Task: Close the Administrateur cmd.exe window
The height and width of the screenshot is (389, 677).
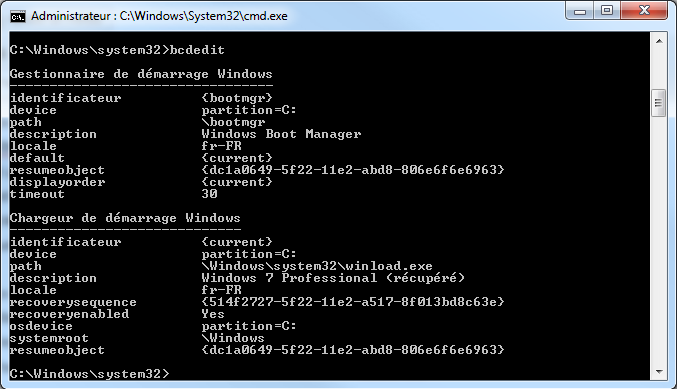Action: (x=644, y=11)
